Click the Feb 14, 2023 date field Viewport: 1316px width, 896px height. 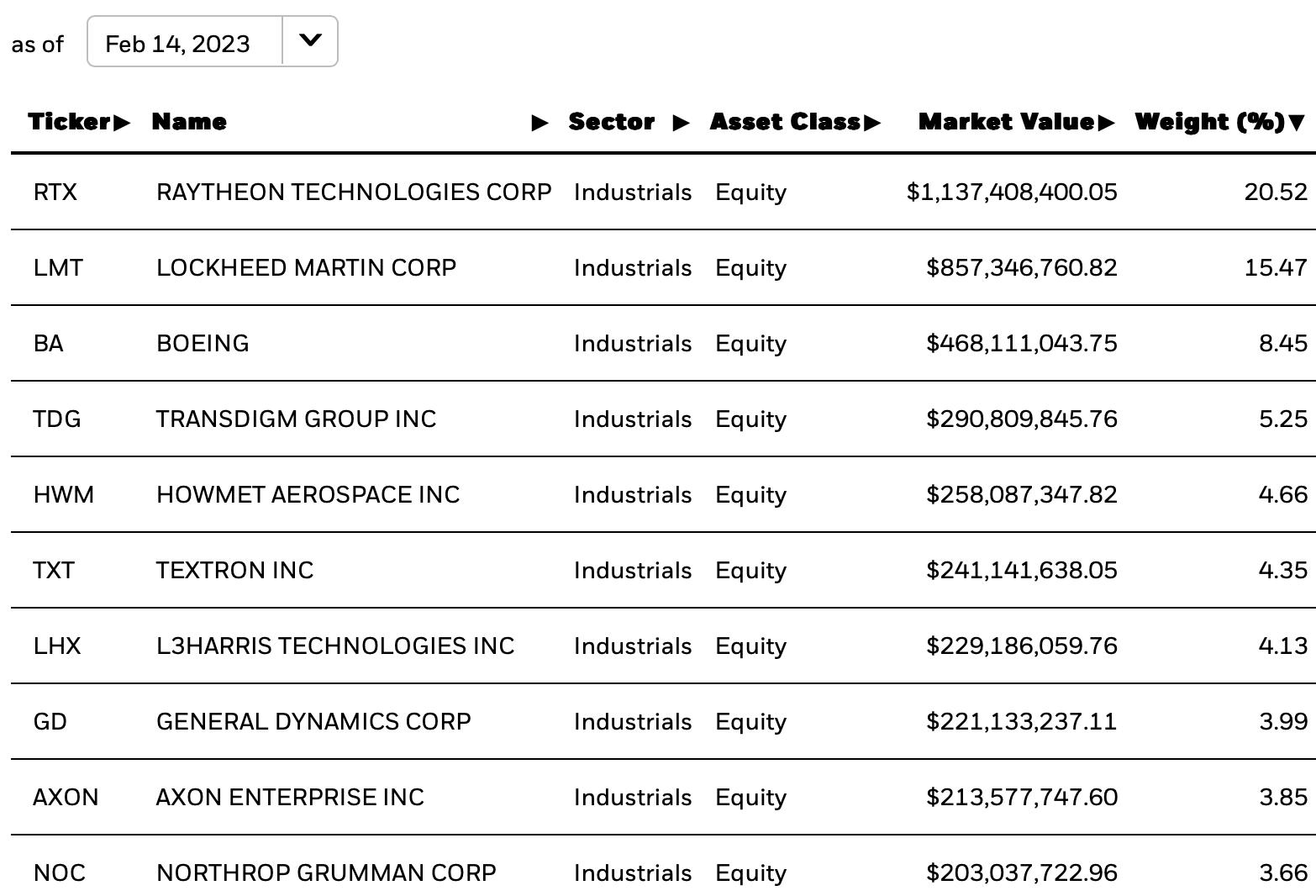coord(185,41)
